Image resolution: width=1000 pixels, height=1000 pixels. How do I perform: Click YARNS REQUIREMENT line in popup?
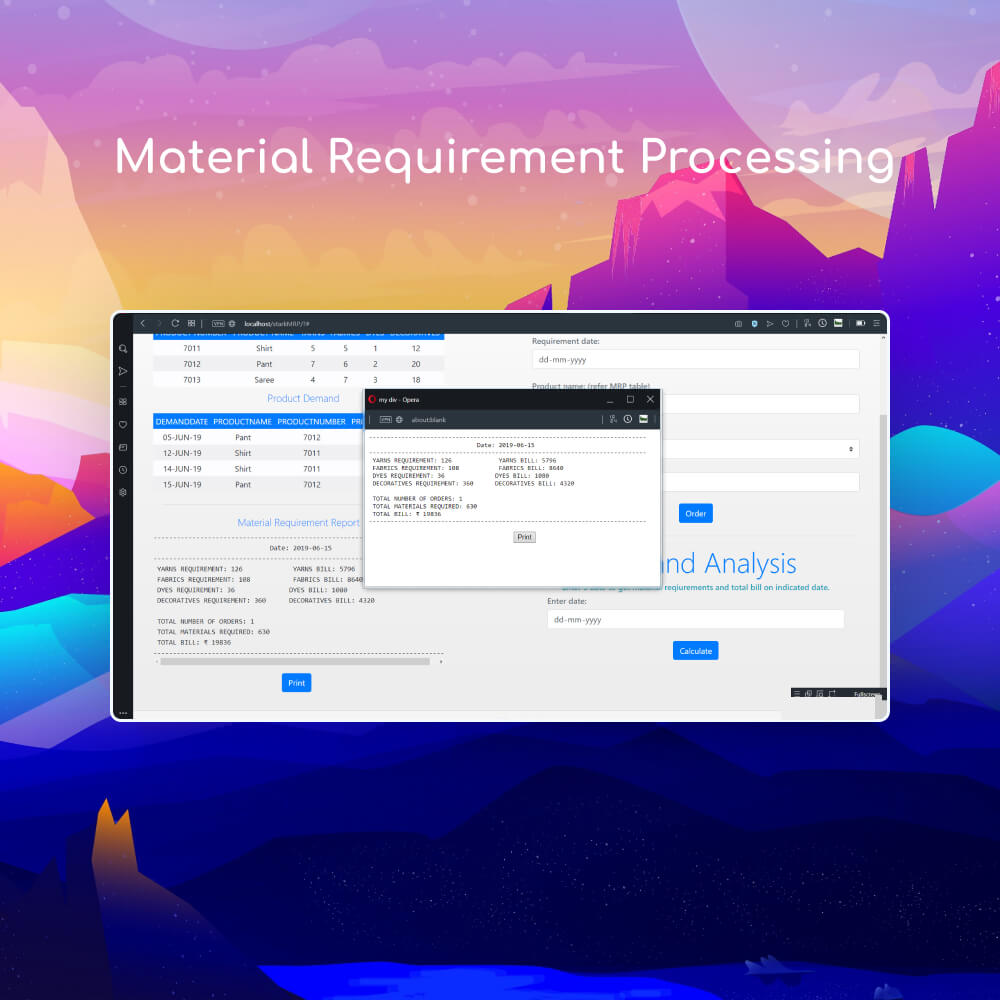tap(411, 460)
